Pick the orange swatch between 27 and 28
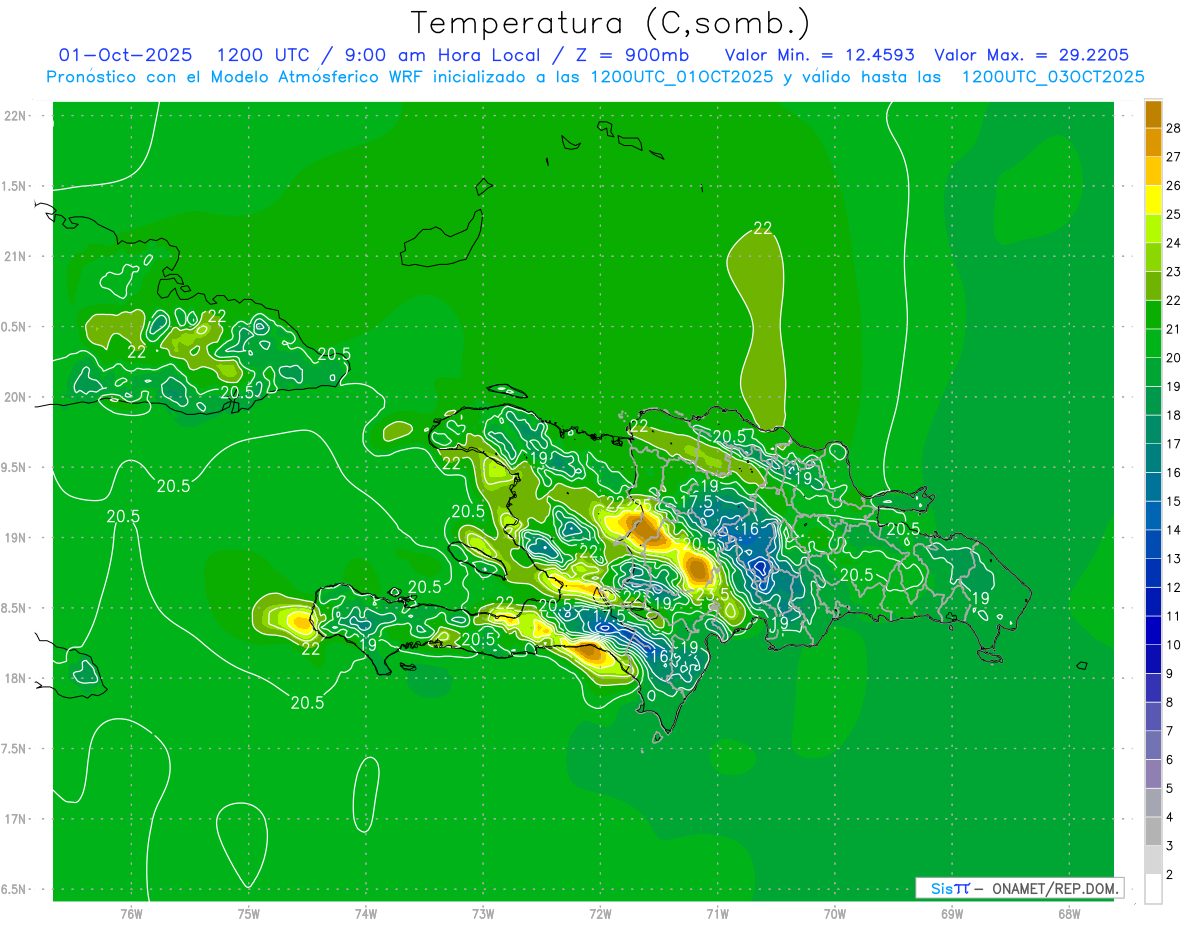This screenshot has height=927, width=1200. 1153,143
